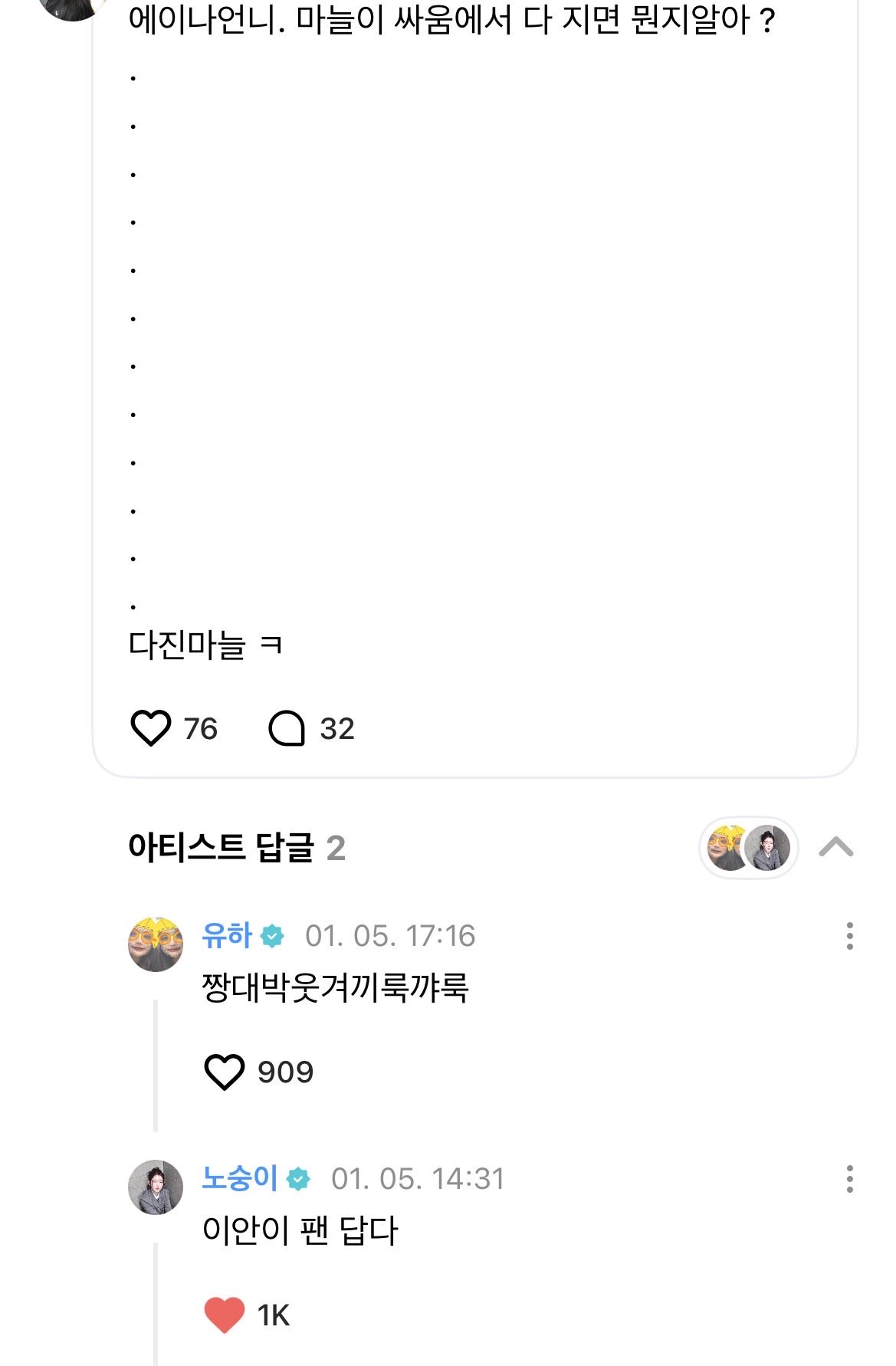Open more options for 유하's reply

(x=849, y=936)
